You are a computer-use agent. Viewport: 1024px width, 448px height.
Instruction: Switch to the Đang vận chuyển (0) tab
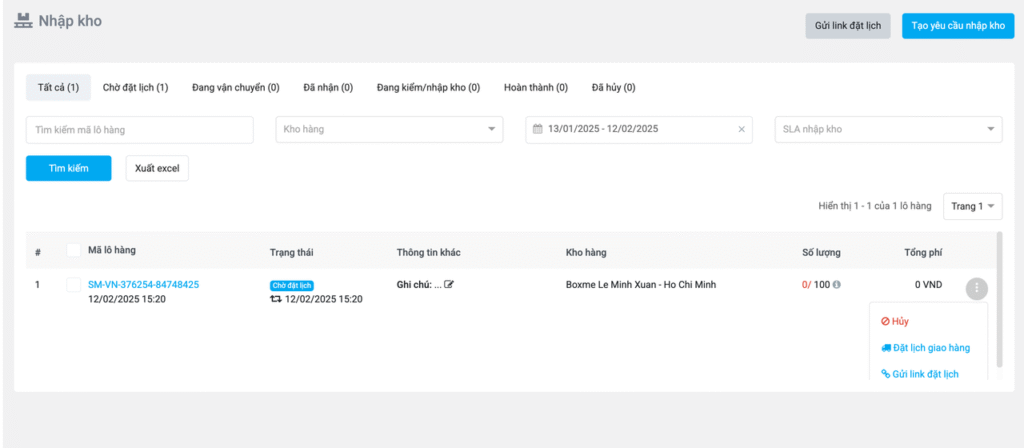pos(236,88)
